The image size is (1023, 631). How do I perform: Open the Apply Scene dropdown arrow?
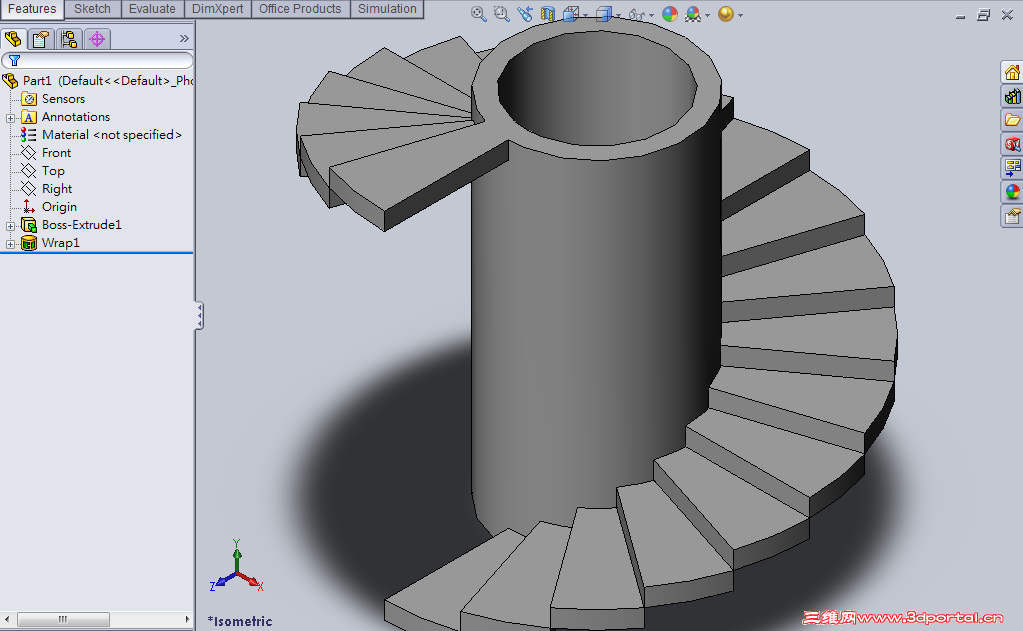[707, 15]
